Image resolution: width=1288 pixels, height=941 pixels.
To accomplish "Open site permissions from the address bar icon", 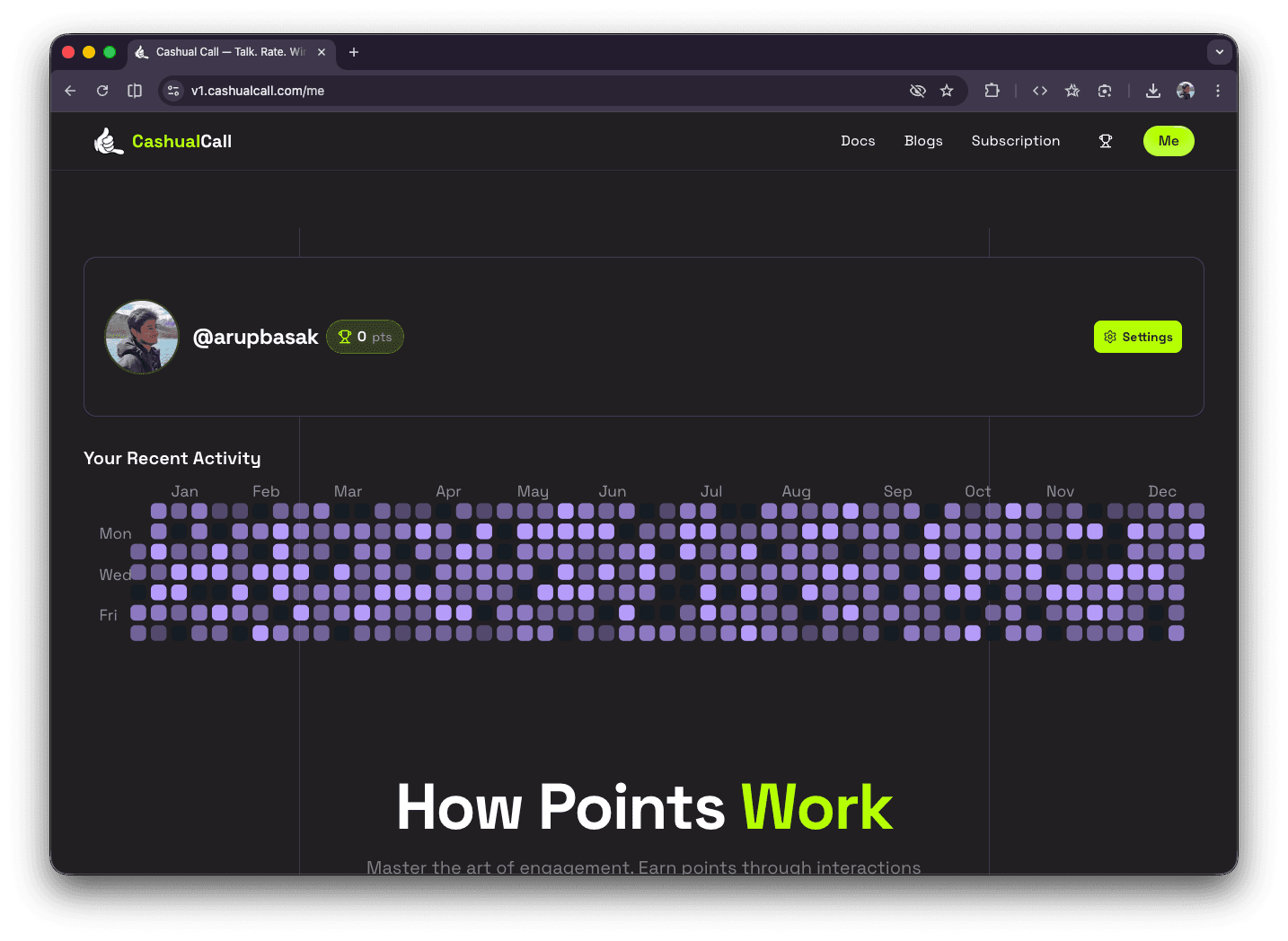I will 172,91.
